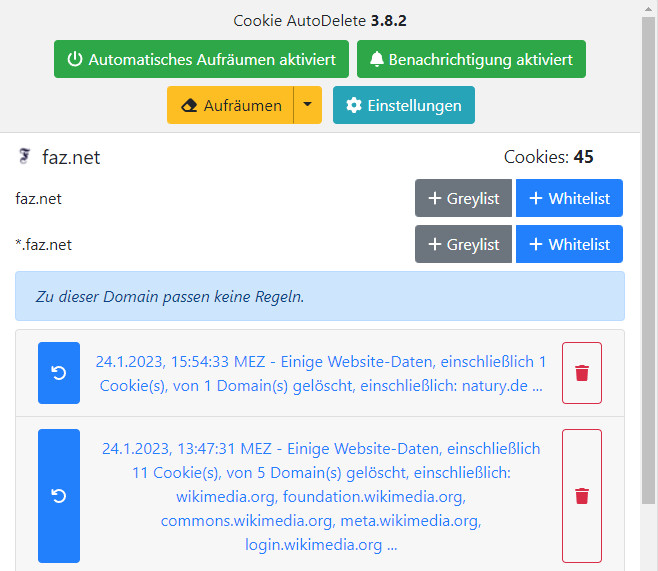Click the Cookies: 45 counter
The image size is (658, 571).
pos(548,157)
